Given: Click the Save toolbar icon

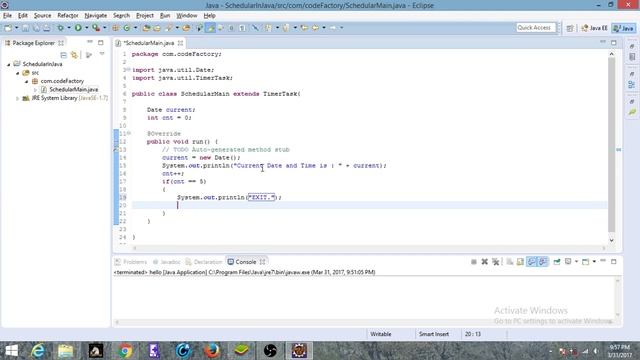Looking at the screenshot, I should [25, 28].
